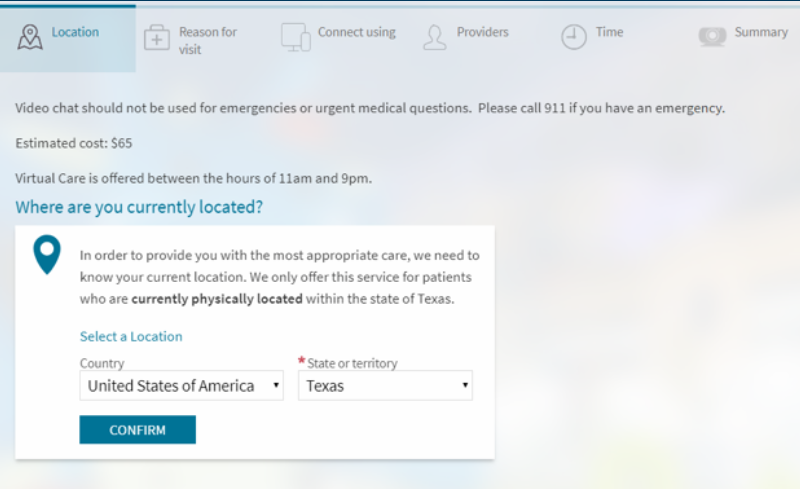Click the Connect using devices icon
The height and width of the screenshot is (489, 800).
pyautogui.click(x=296, y=37)
